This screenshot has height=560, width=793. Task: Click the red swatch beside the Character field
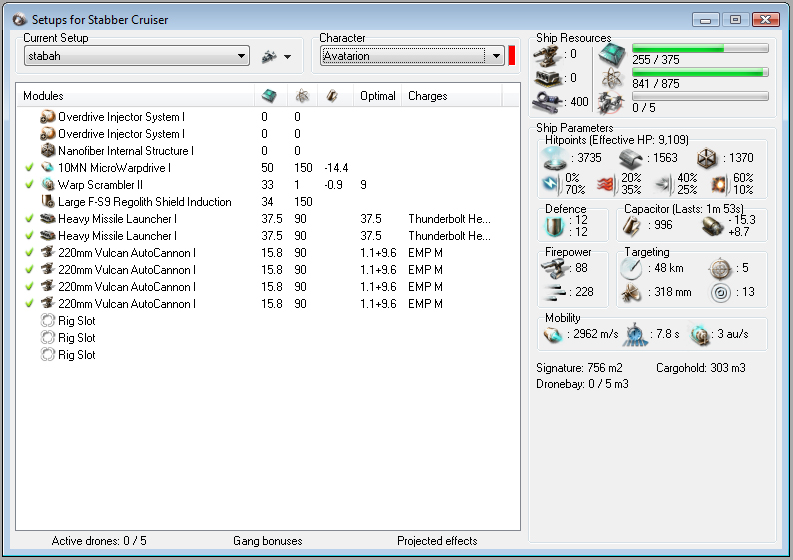point(512,56)
